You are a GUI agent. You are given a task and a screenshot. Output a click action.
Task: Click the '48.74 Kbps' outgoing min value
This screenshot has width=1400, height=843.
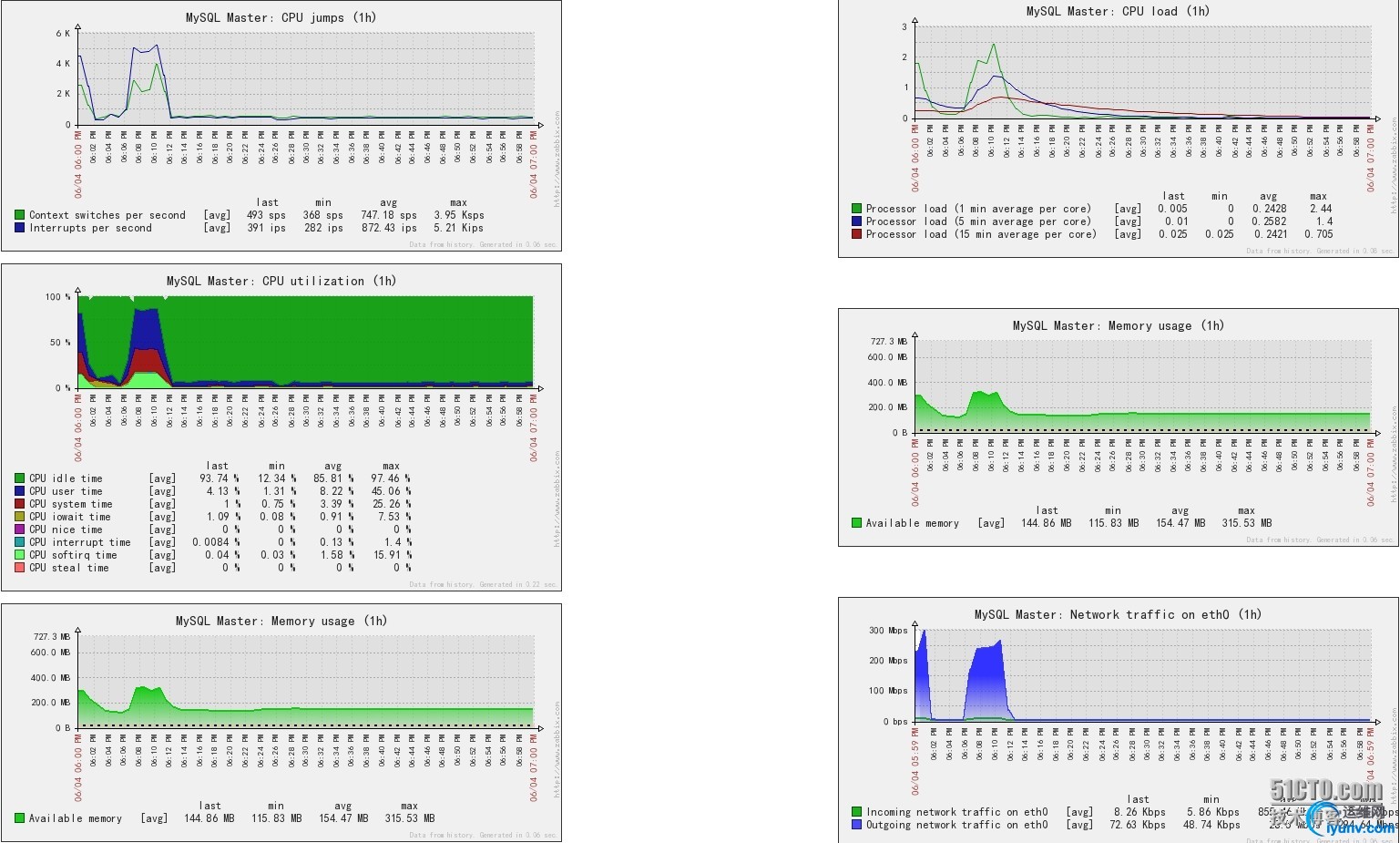tap(1211, 825)
